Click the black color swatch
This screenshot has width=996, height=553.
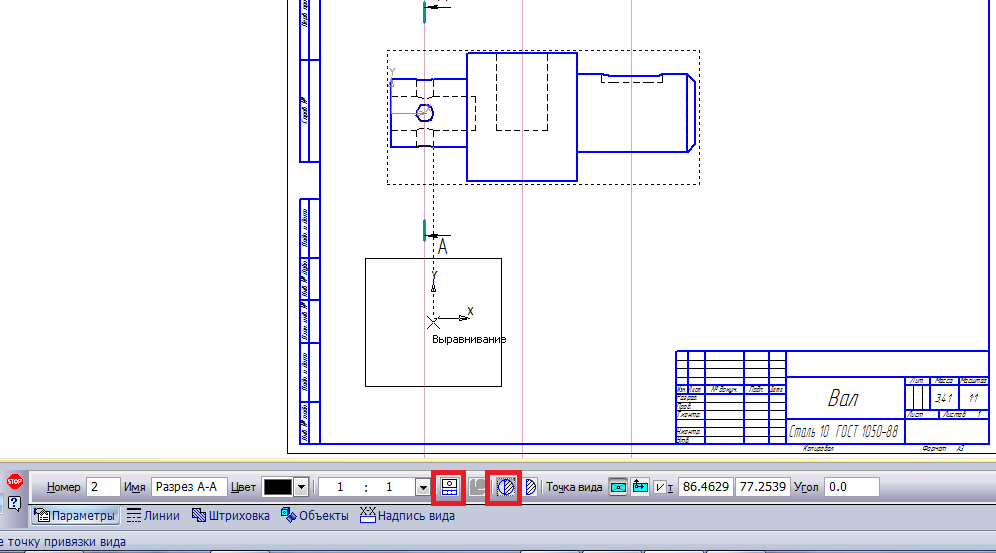click(277, 487)
